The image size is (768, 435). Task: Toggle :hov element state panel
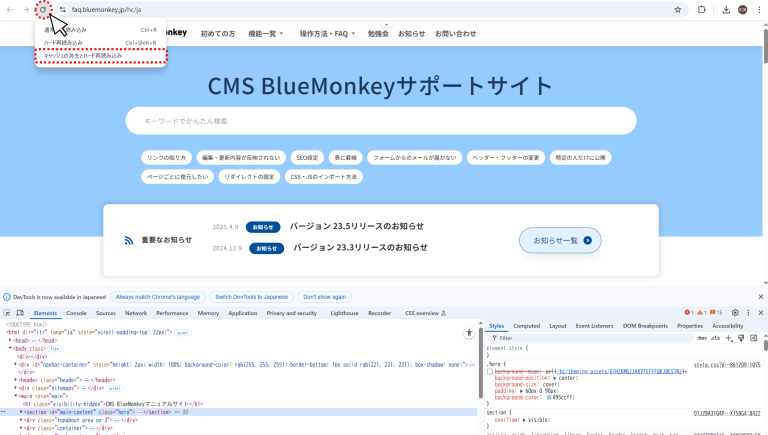click(x=702, y=338)
